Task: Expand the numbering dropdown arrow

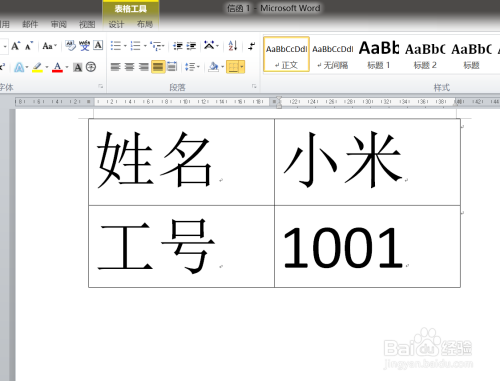Action: [x=145, y=46]
